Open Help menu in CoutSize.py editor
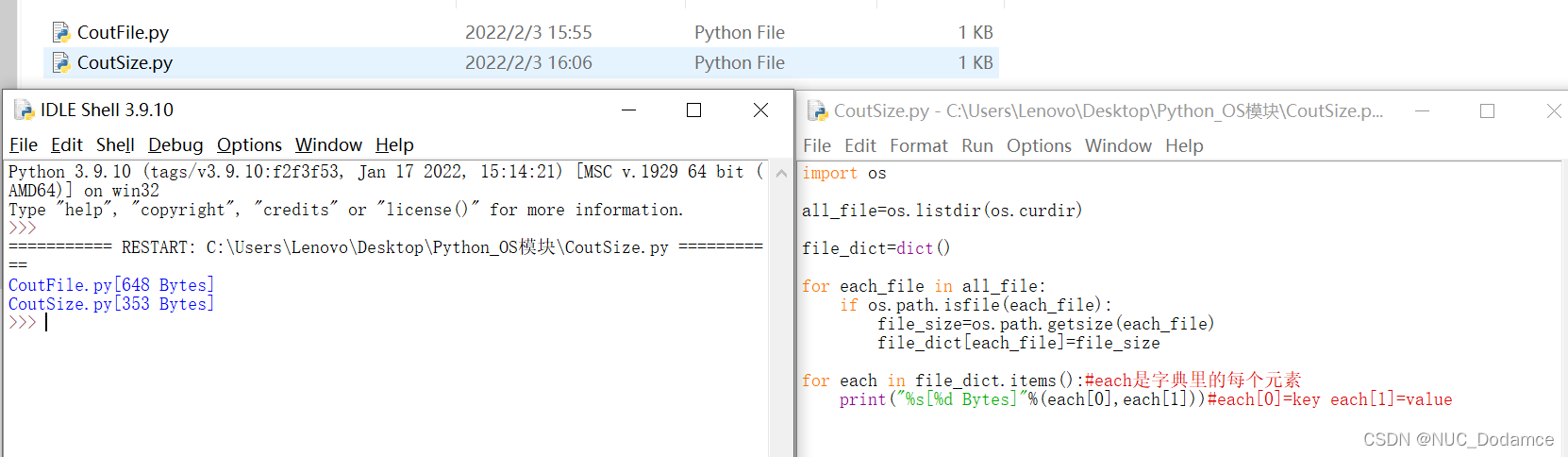This screenshot has width=1568, height=457. click(1184, 145)
